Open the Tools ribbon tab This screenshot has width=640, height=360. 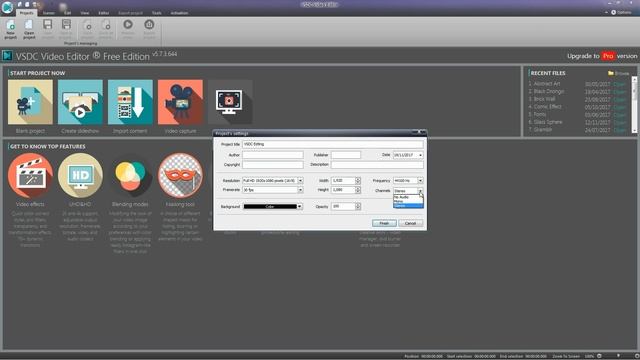click(x=156, y=13)
